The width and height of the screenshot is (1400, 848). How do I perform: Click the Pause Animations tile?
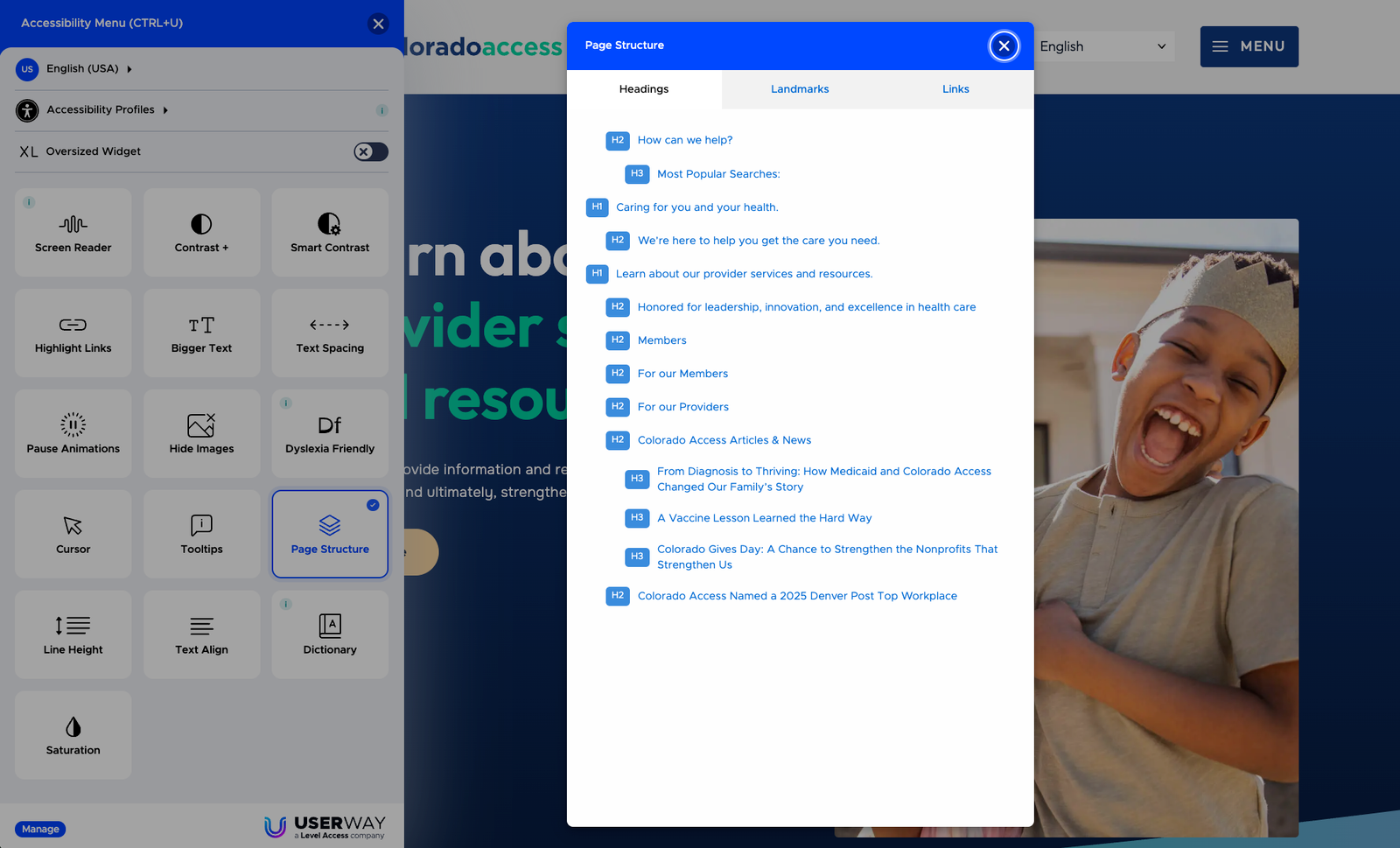(73, 434)
